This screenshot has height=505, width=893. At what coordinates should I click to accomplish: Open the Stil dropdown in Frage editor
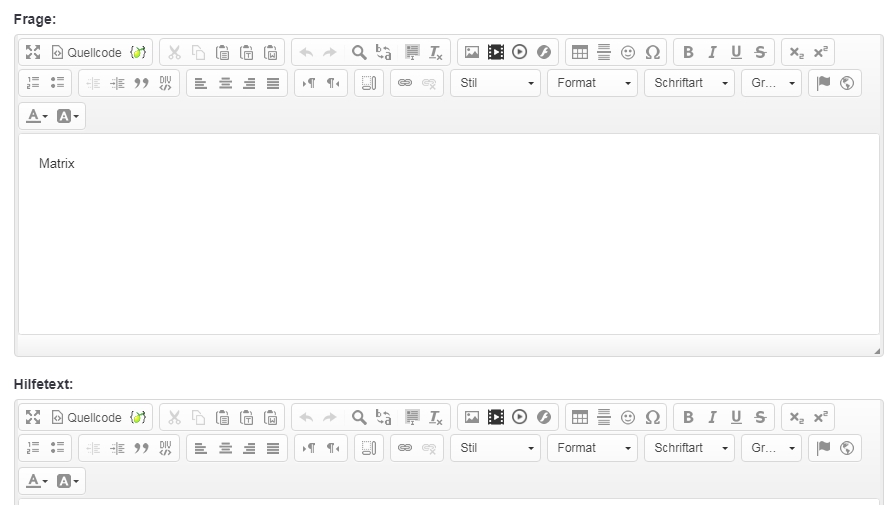pyautogui.click(x=495, y=83)
